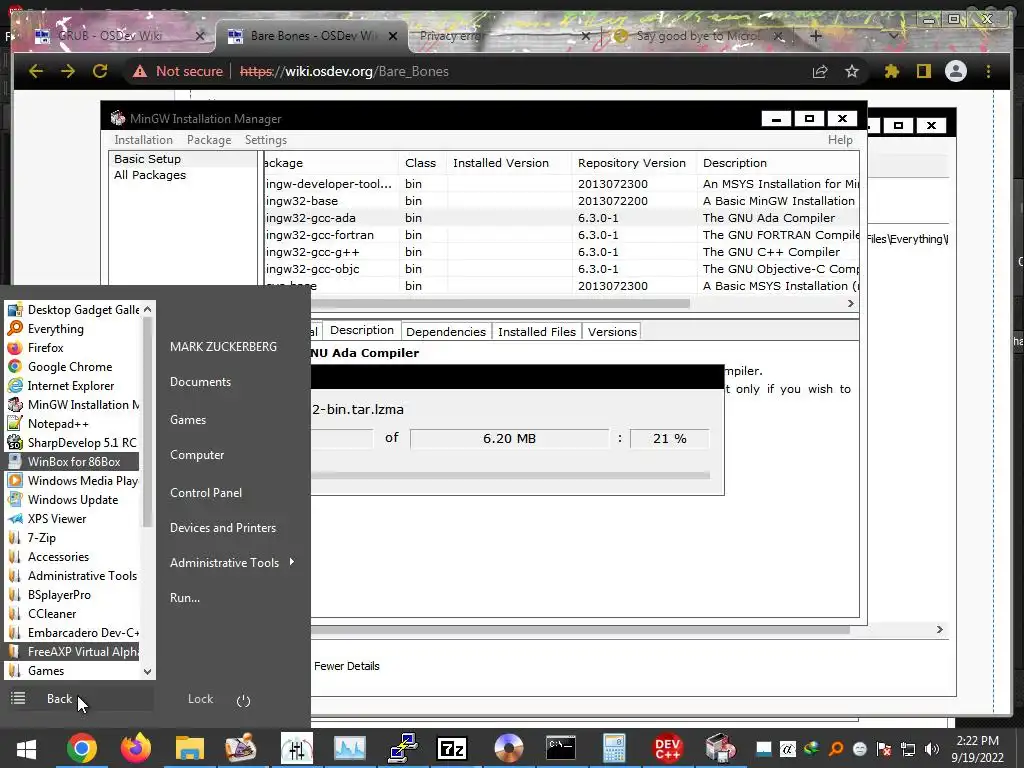This screenshot has height=768, width=1024.
Task: Expand Administrative Tools folder in program list
Action: 72,575
